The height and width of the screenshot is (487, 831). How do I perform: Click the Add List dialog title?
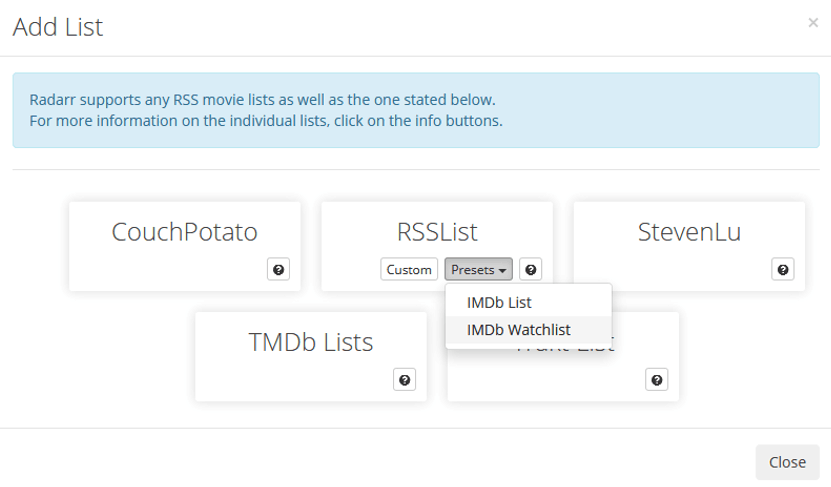point(58,27)
